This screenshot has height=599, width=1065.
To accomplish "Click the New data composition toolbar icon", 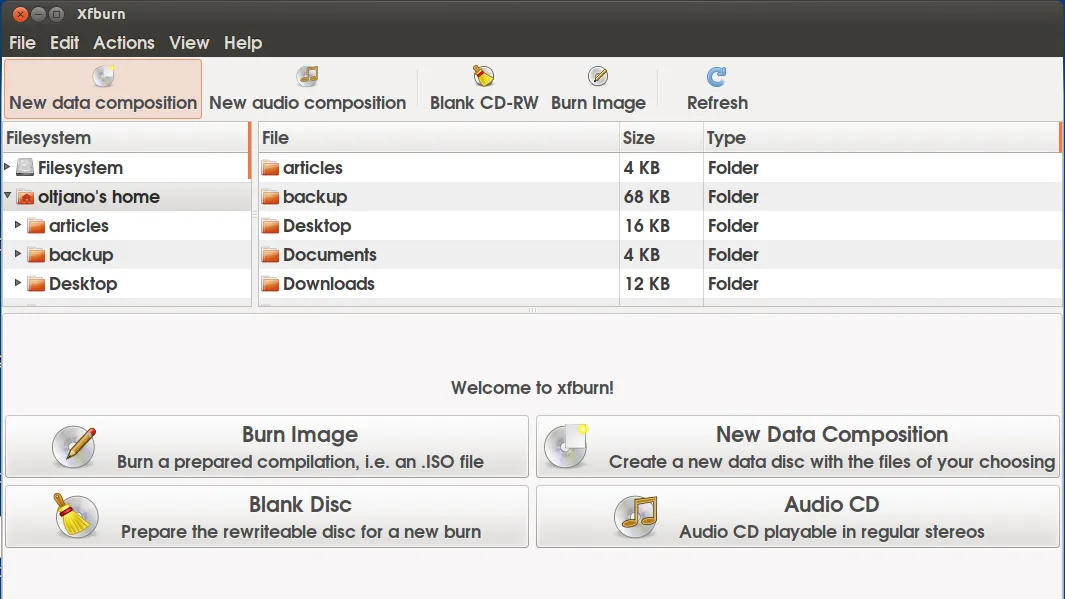I will [x=103, y=76].
